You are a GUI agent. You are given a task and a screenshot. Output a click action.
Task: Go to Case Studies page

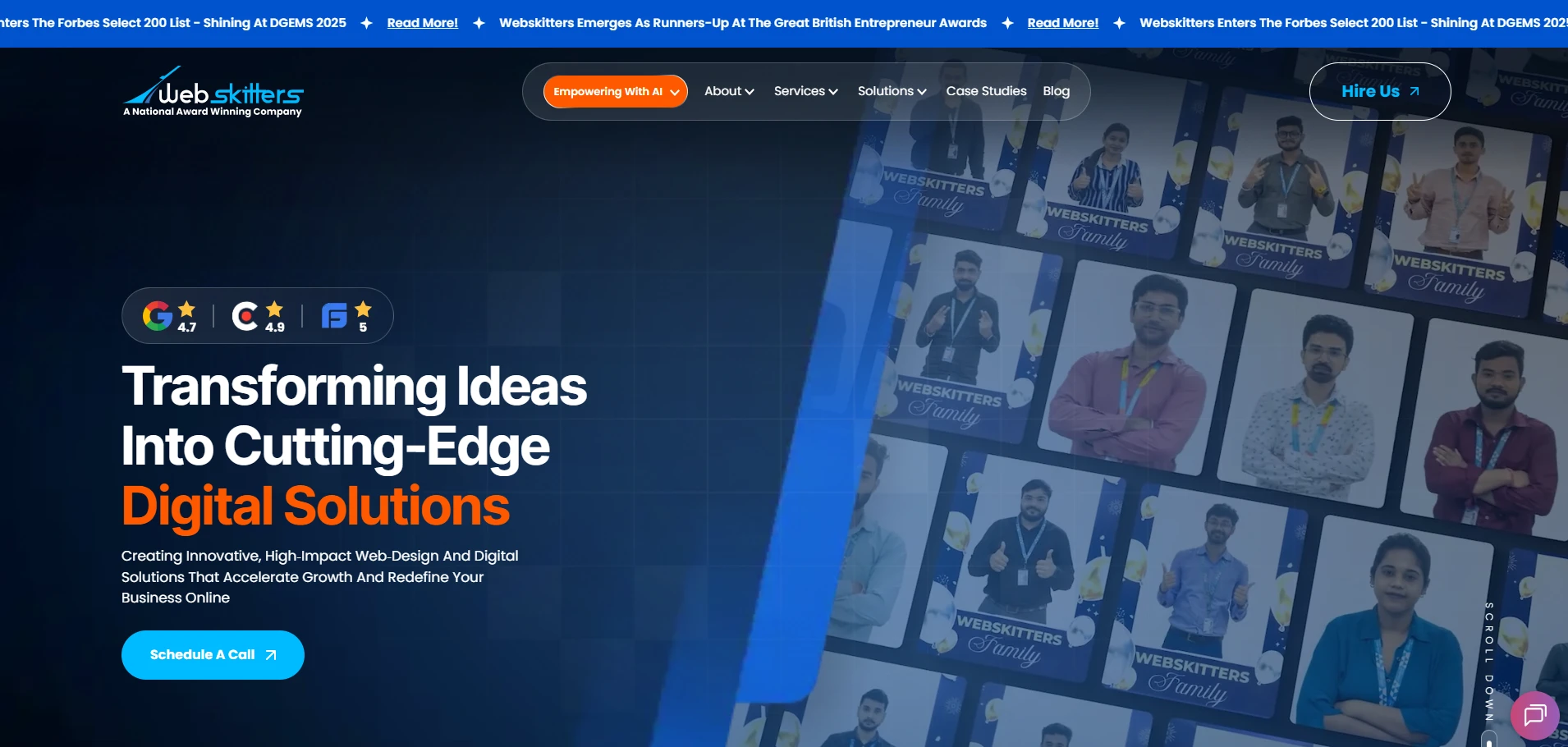coord(986,91)
